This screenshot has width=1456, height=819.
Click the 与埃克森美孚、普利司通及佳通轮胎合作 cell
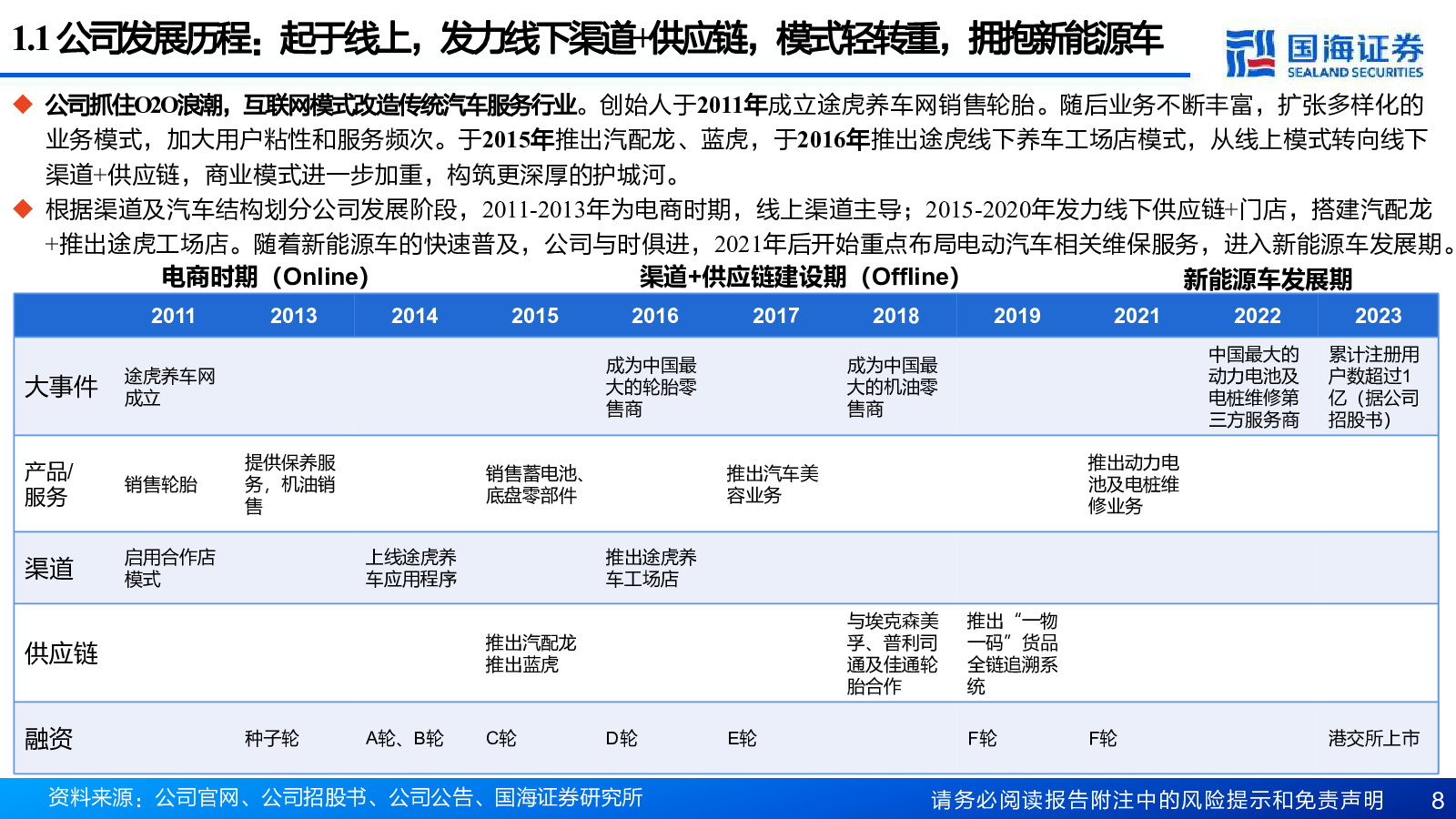893,653
